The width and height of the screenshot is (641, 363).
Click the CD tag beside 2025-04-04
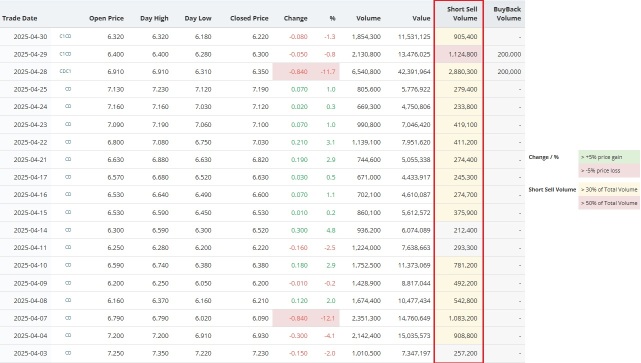68,335
